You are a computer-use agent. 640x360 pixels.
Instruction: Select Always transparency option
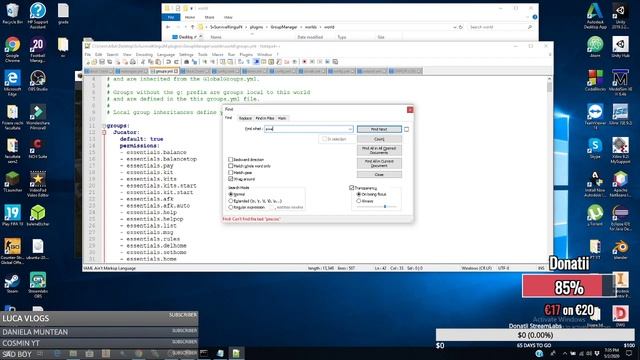358,201
